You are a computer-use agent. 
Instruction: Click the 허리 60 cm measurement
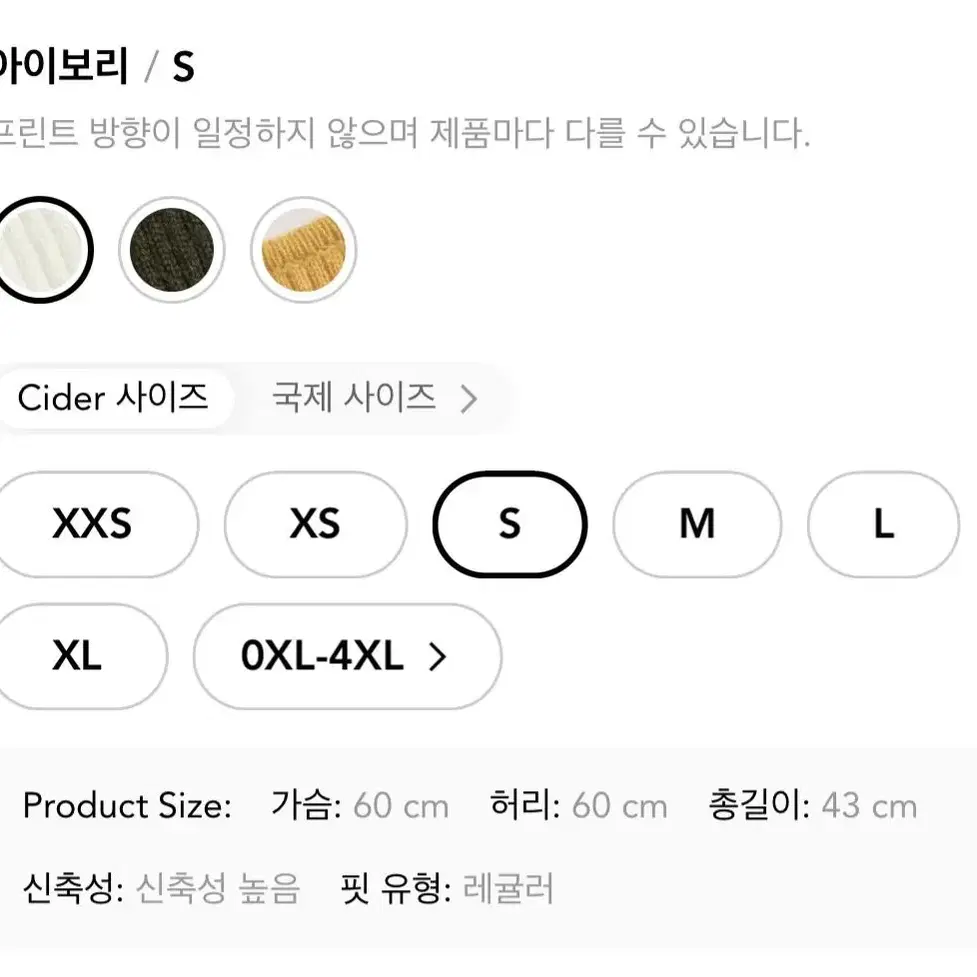point(579,805)
